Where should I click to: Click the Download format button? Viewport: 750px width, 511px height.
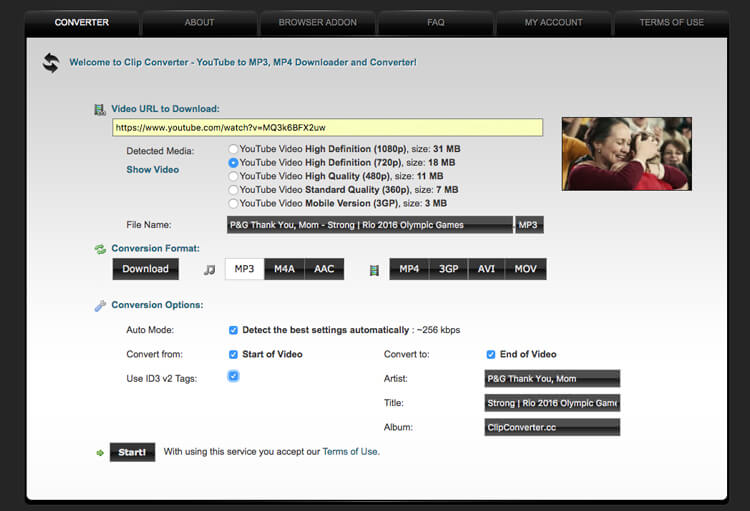point(145,269)
